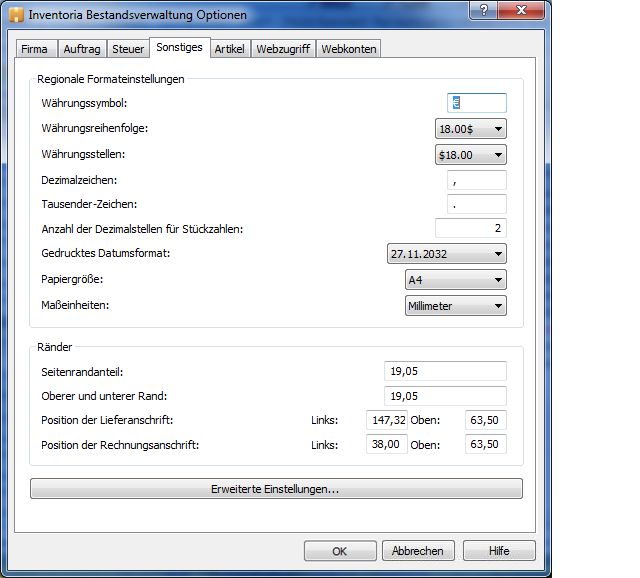The height and width of the screenshot is (578, 640).
Task: Open Erweiterte Einstellungen
Action: (x=276, y=489)
